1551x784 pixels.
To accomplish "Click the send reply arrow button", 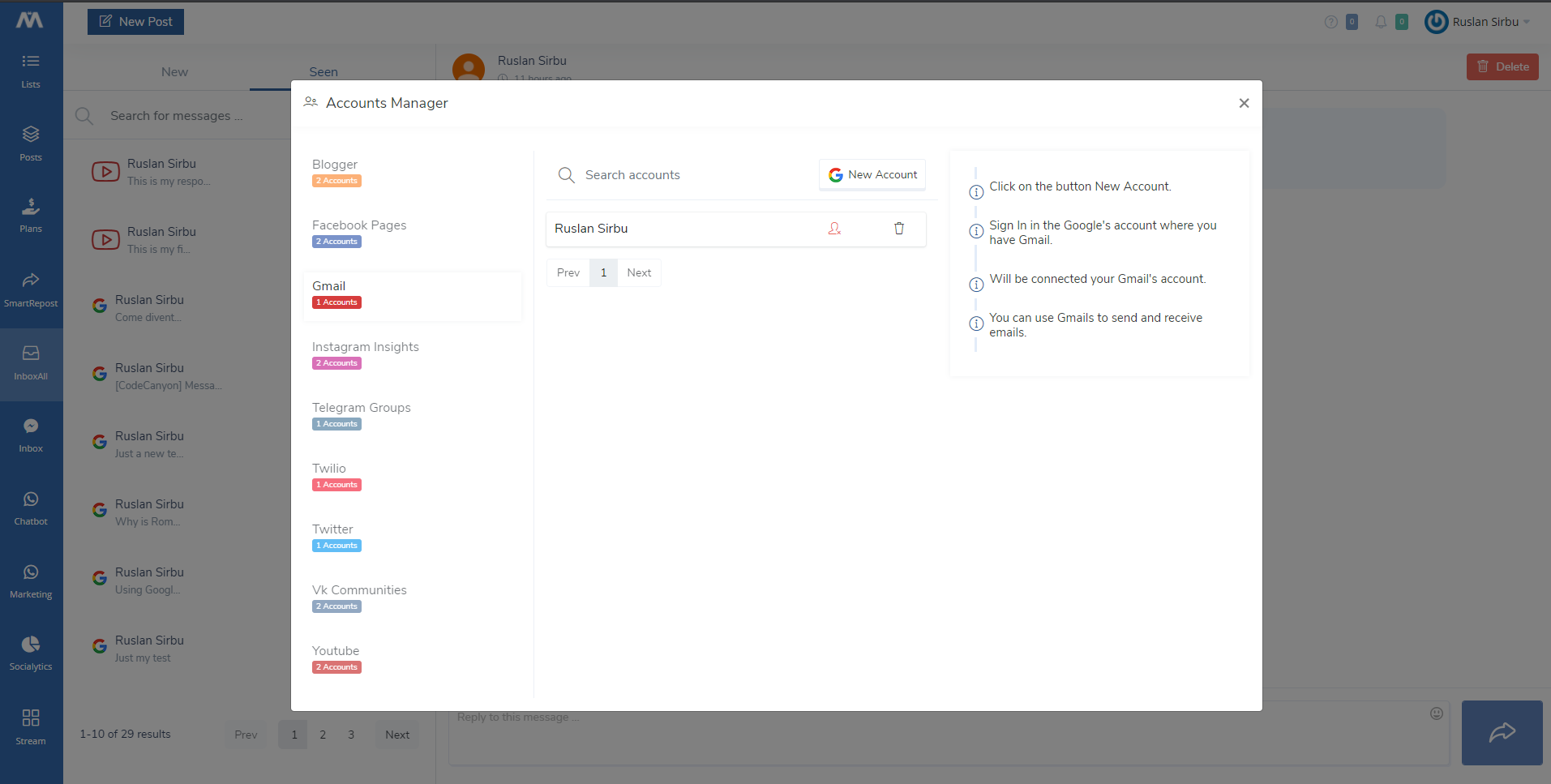I will tap(1502, 733).
